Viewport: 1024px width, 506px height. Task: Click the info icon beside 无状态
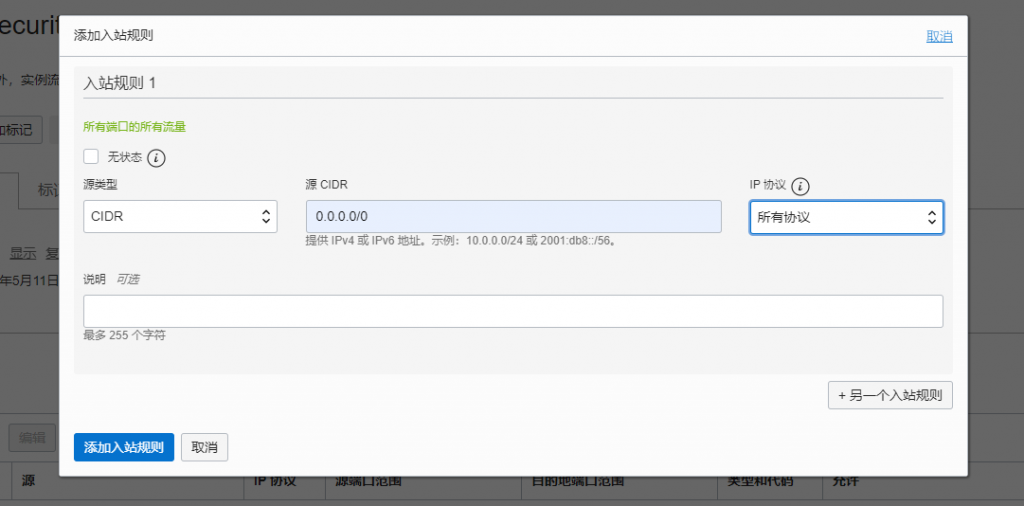[x=157, y=157]
